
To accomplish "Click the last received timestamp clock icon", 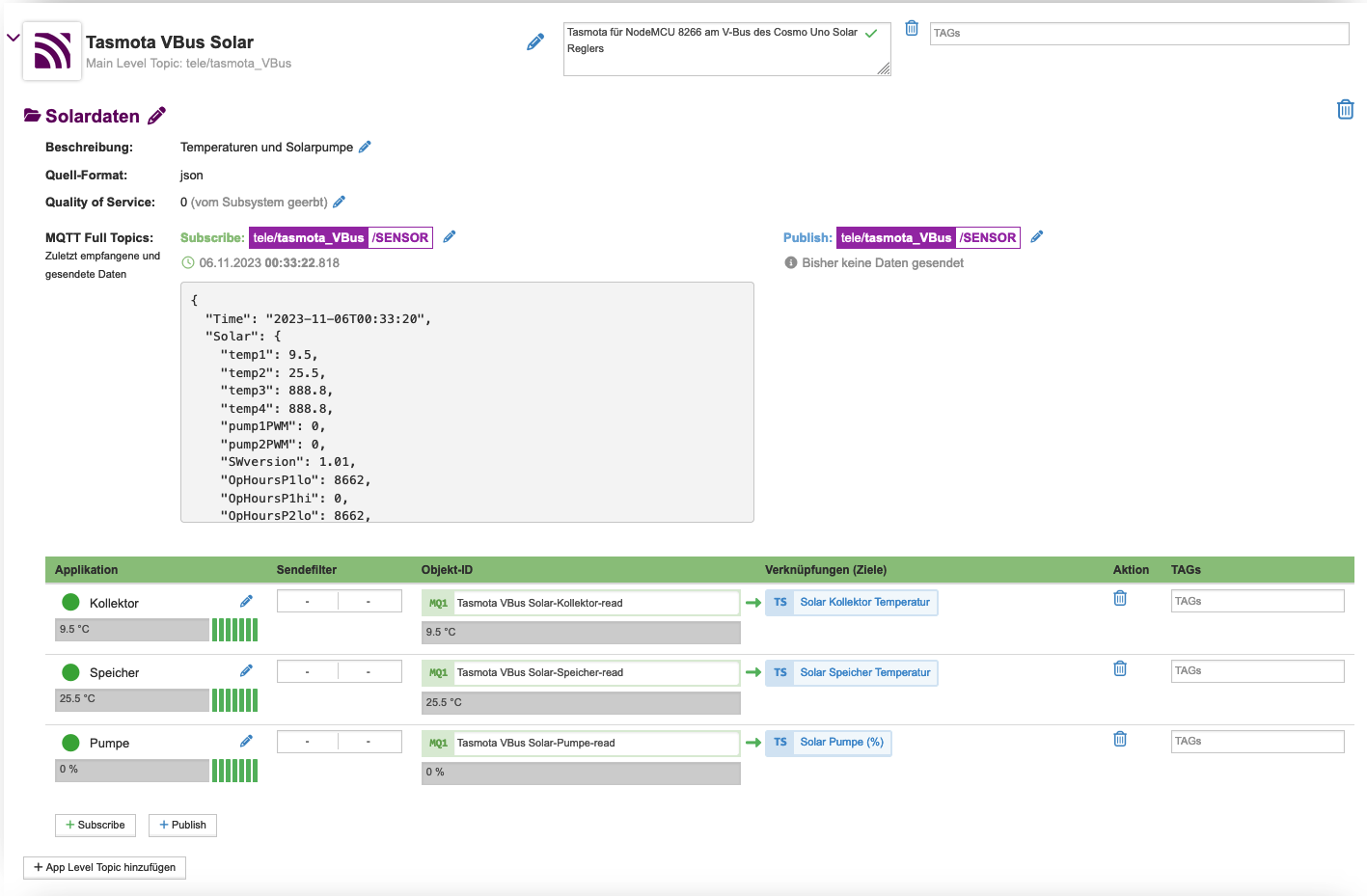I will coord(188,262).
